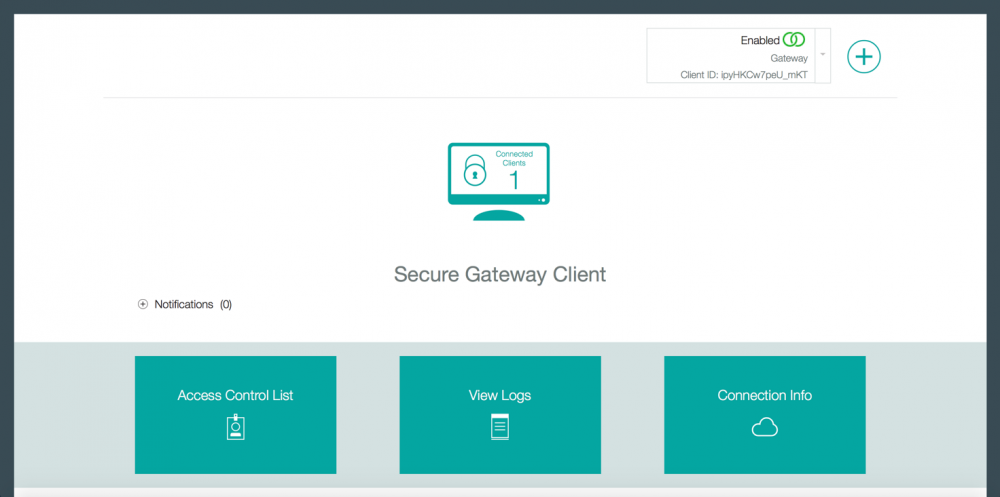Expand the Notifications section

pos(143,304)
